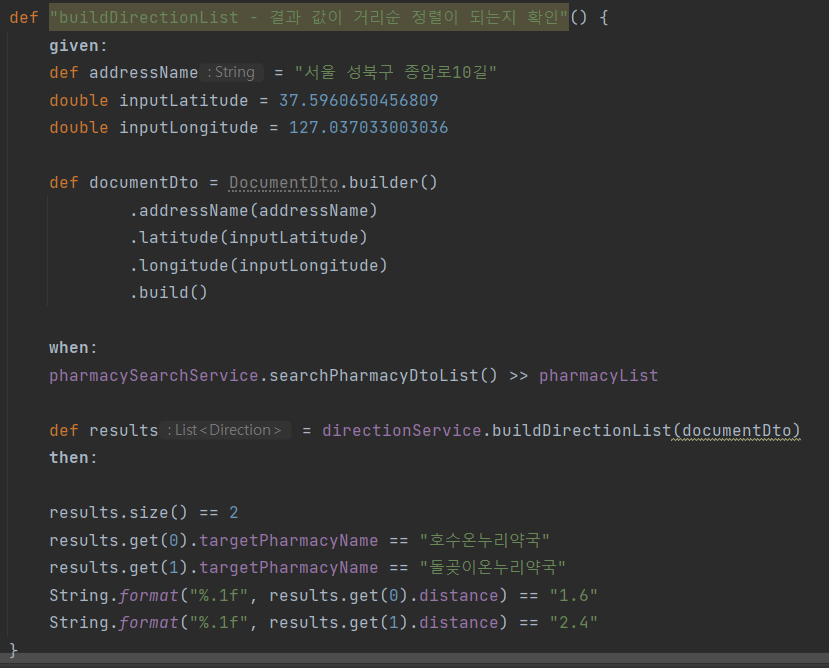
Task: Click the when: label
Action: [x=73, y=348]
